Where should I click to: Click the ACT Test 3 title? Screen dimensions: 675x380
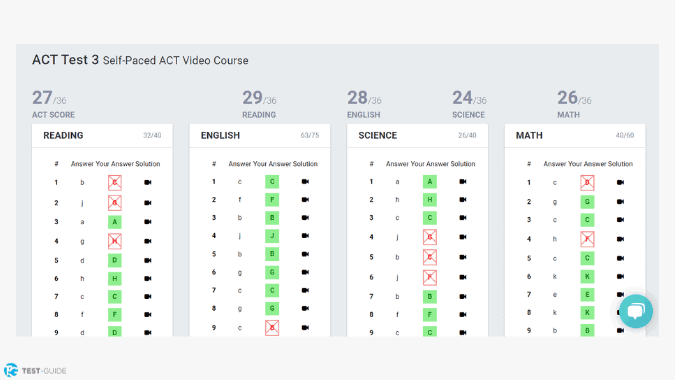coord(65,60)
